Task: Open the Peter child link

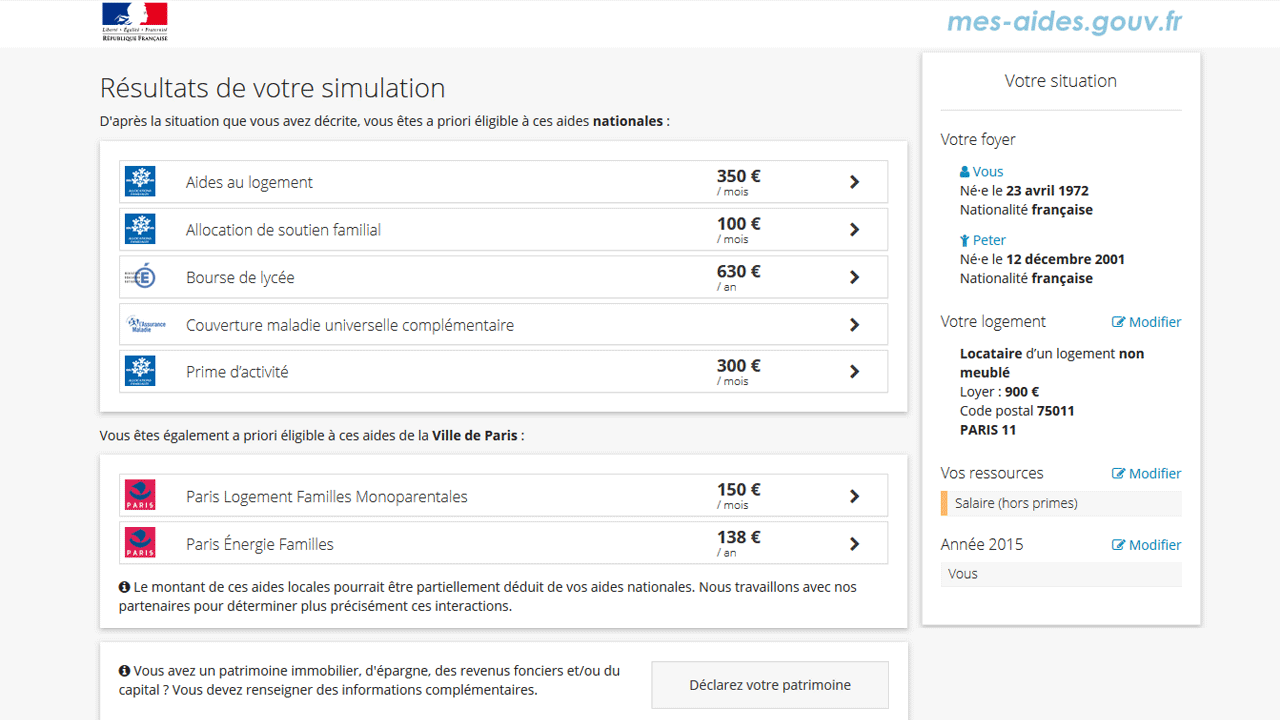Action: tap(989, 240)
